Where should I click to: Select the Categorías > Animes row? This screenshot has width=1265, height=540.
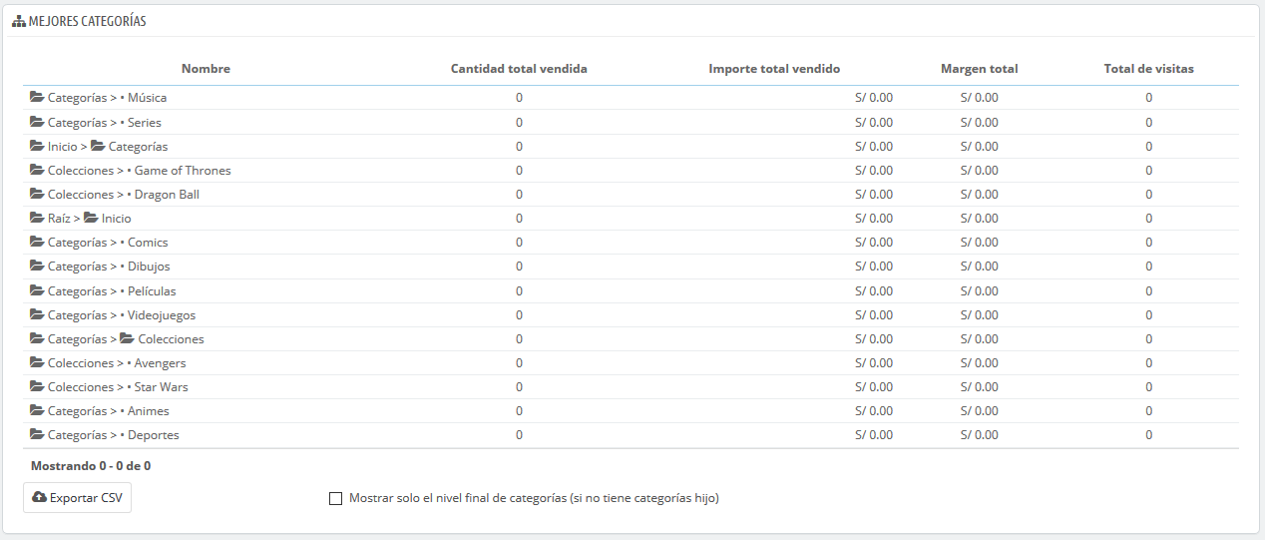(631, 411)
